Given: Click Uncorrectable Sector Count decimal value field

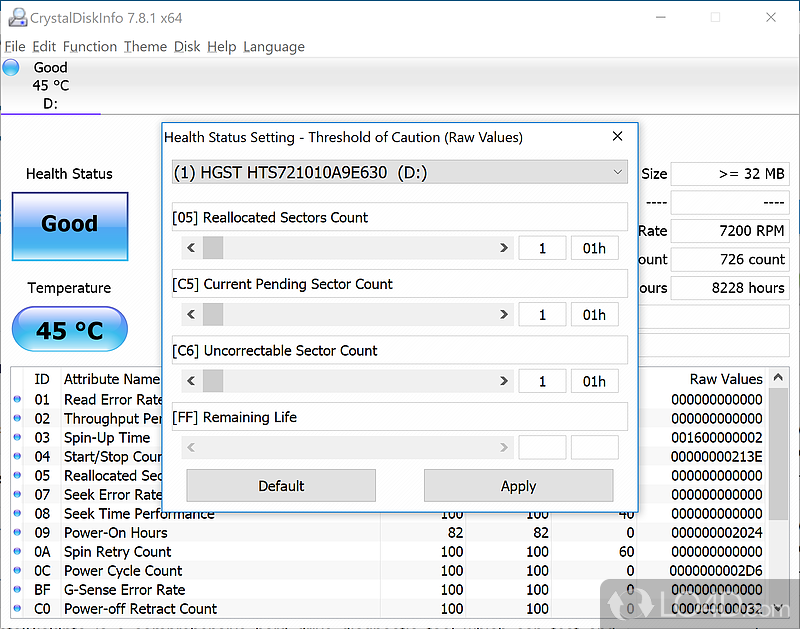Looking at the screenshot, I should point(542,381).
